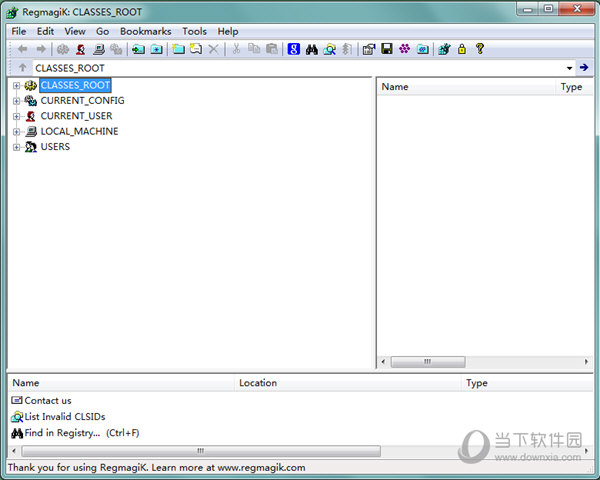
Task: Click the gray find next icon
Action: (x=347, y=49)
